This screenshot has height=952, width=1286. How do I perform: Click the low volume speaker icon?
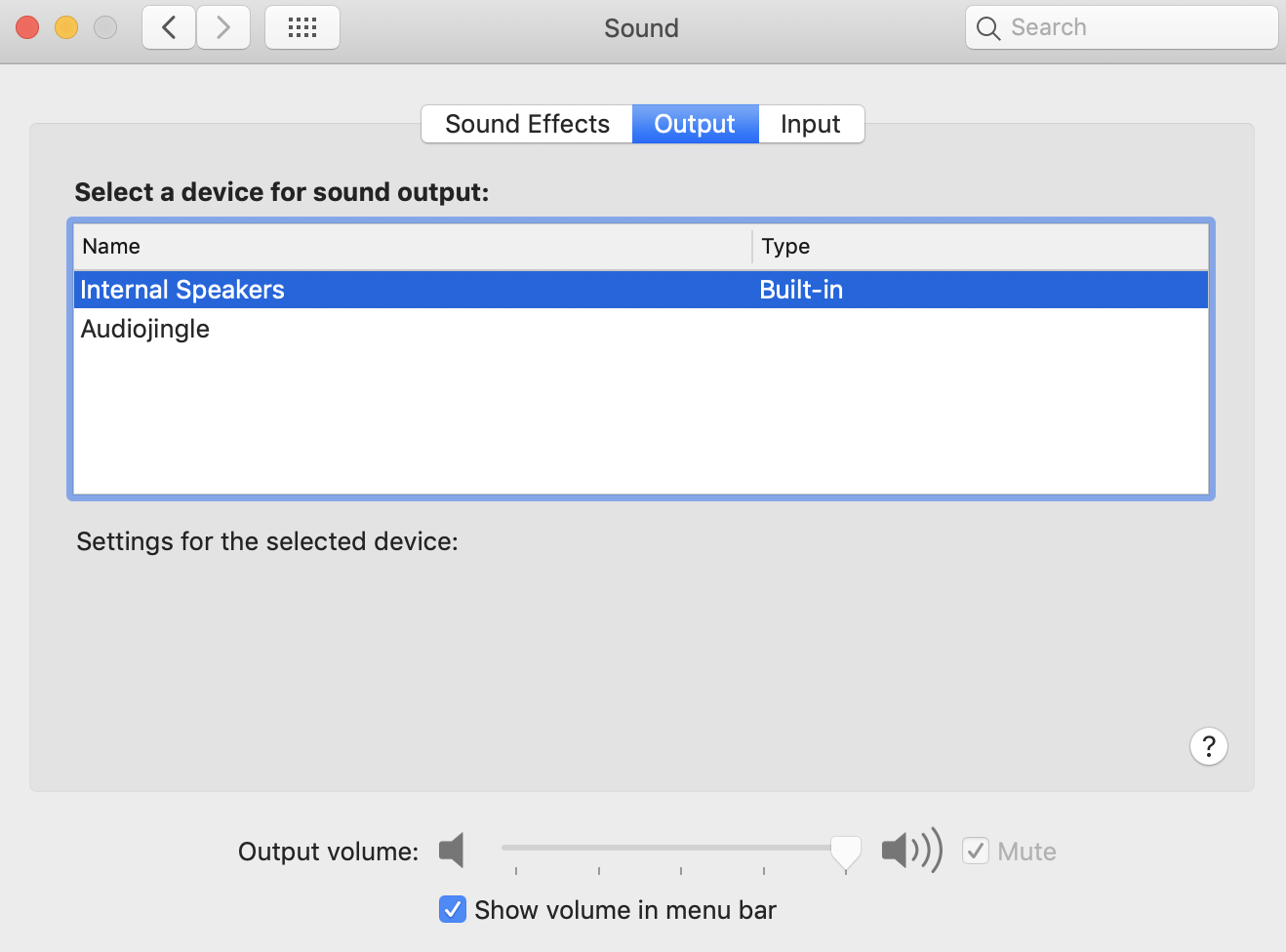[x=452, y=851]
